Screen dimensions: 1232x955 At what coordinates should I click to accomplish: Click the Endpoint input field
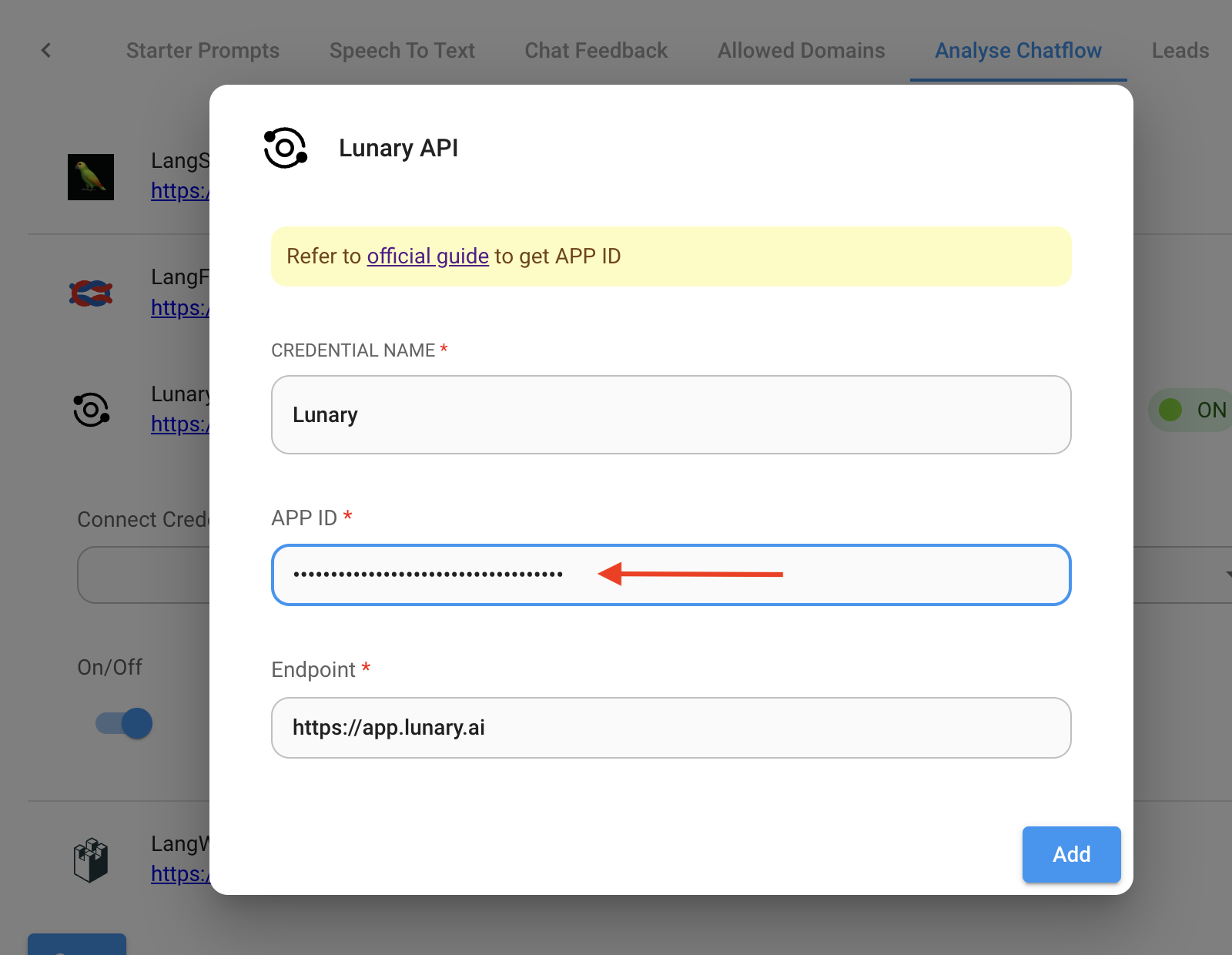click(671, 728)
